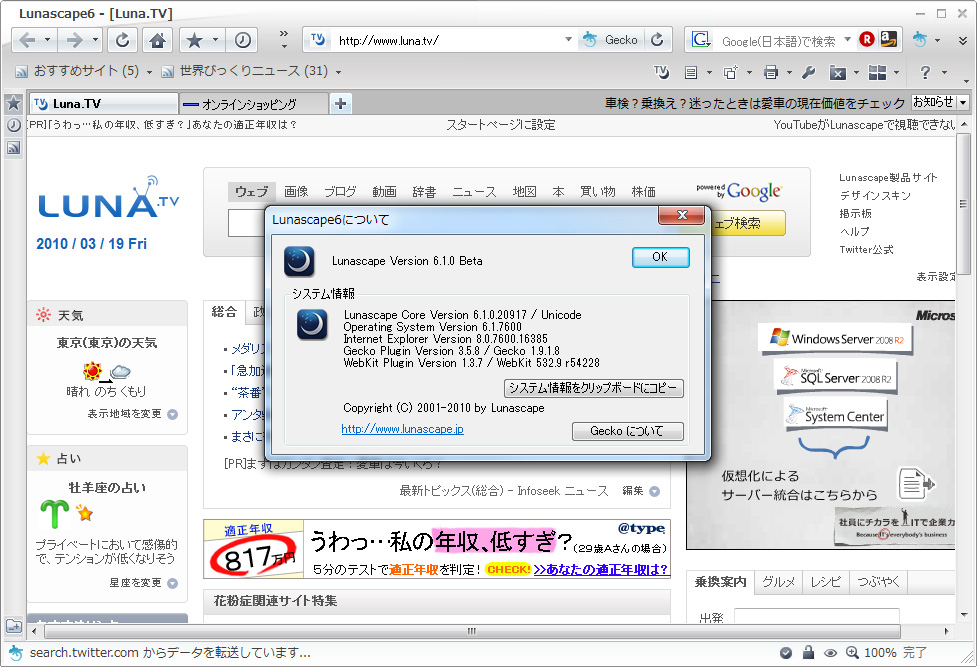This screenshot has height=667, width=977.
Task: Toggle the security lock in the status bar
Action: (x=808, y=652)
